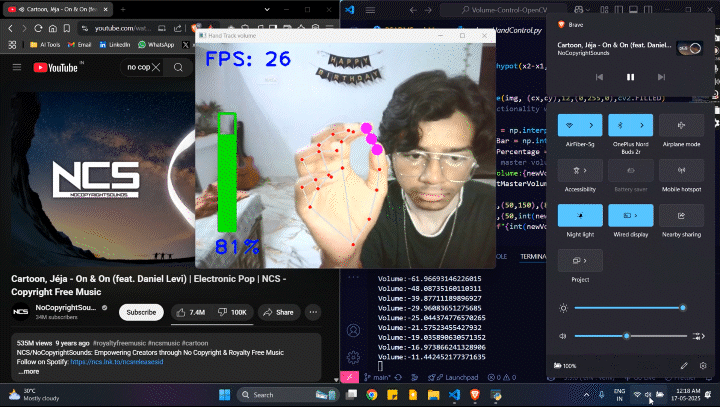Open the Email bookmark
Image resolution: width=720 pixels, height=407 pixels.
(x=79, y=45)
